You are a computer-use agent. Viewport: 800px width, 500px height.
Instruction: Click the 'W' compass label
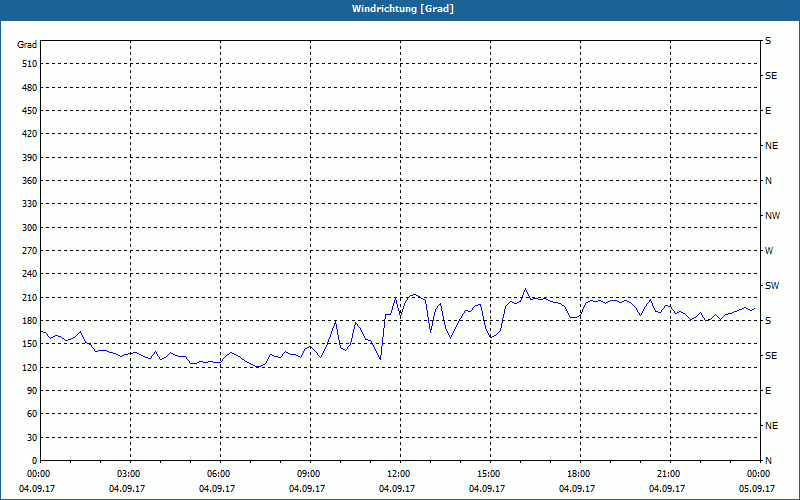pyautogui.click(x=769, y=251)
